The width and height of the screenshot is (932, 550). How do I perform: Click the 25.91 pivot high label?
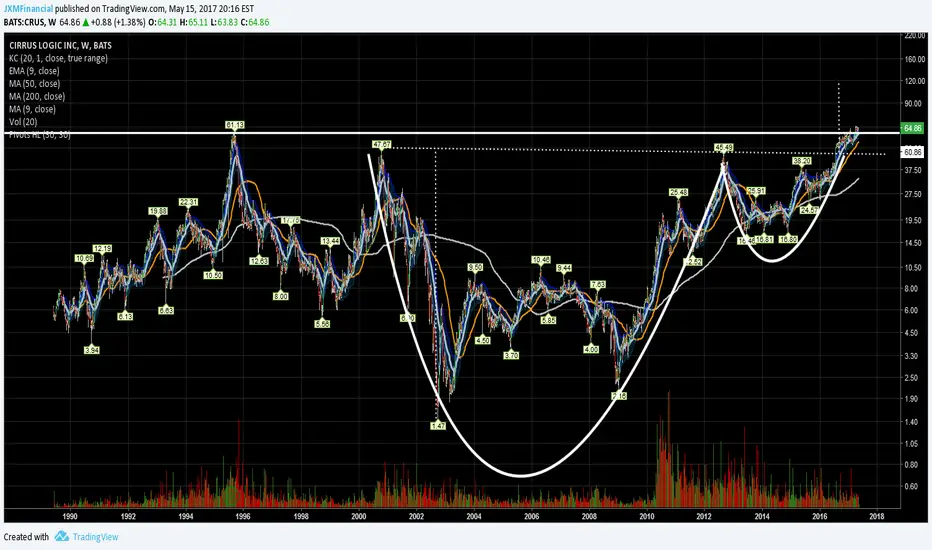click(755, 191)
